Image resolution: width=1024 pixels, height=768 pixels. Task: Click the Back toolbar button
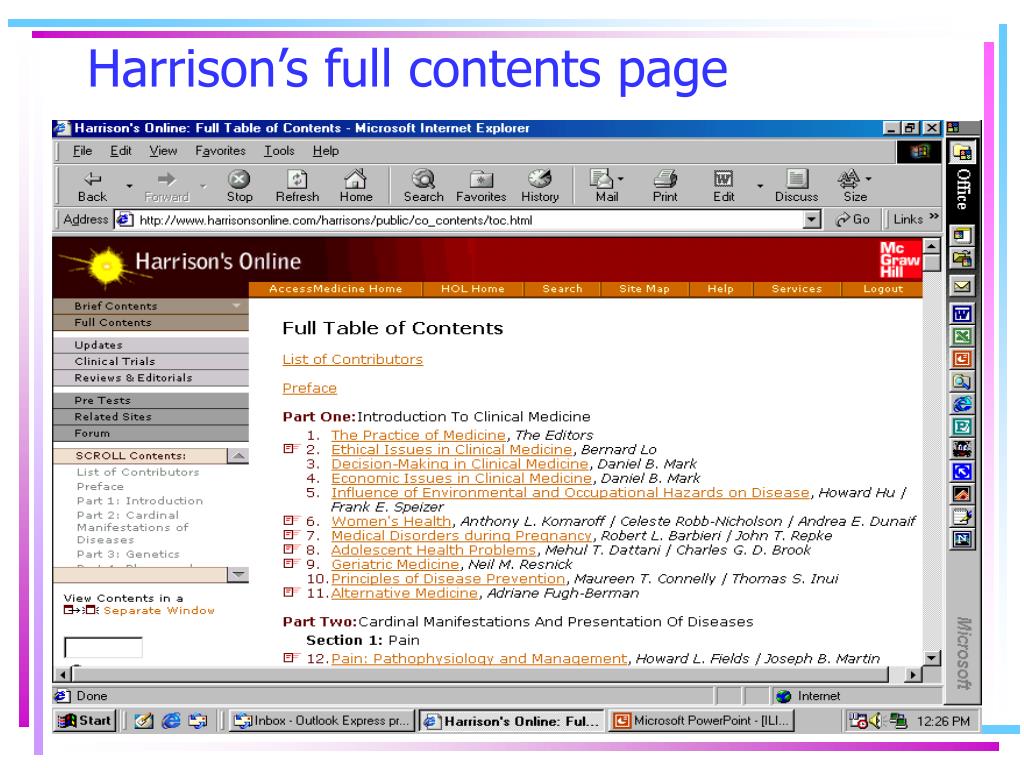[x=92, y=185]
